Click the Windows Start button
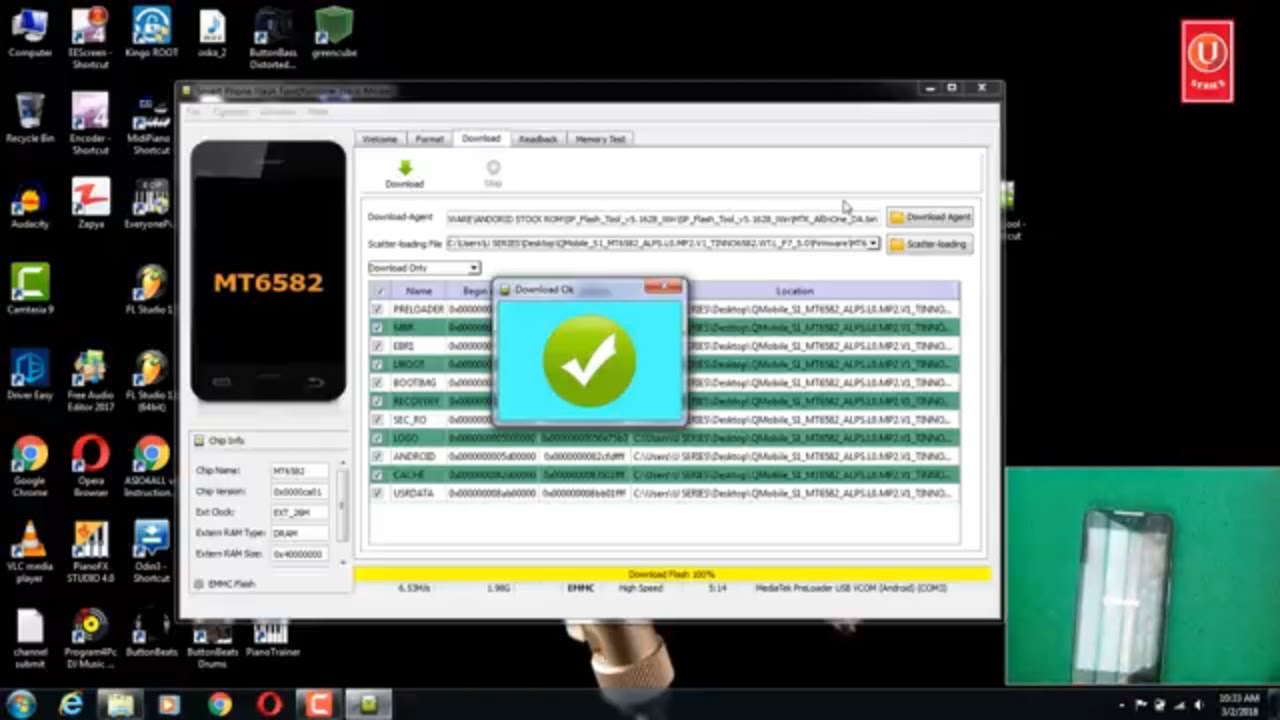The height and width of the screenshot is (720, 1280). (21, 704)
